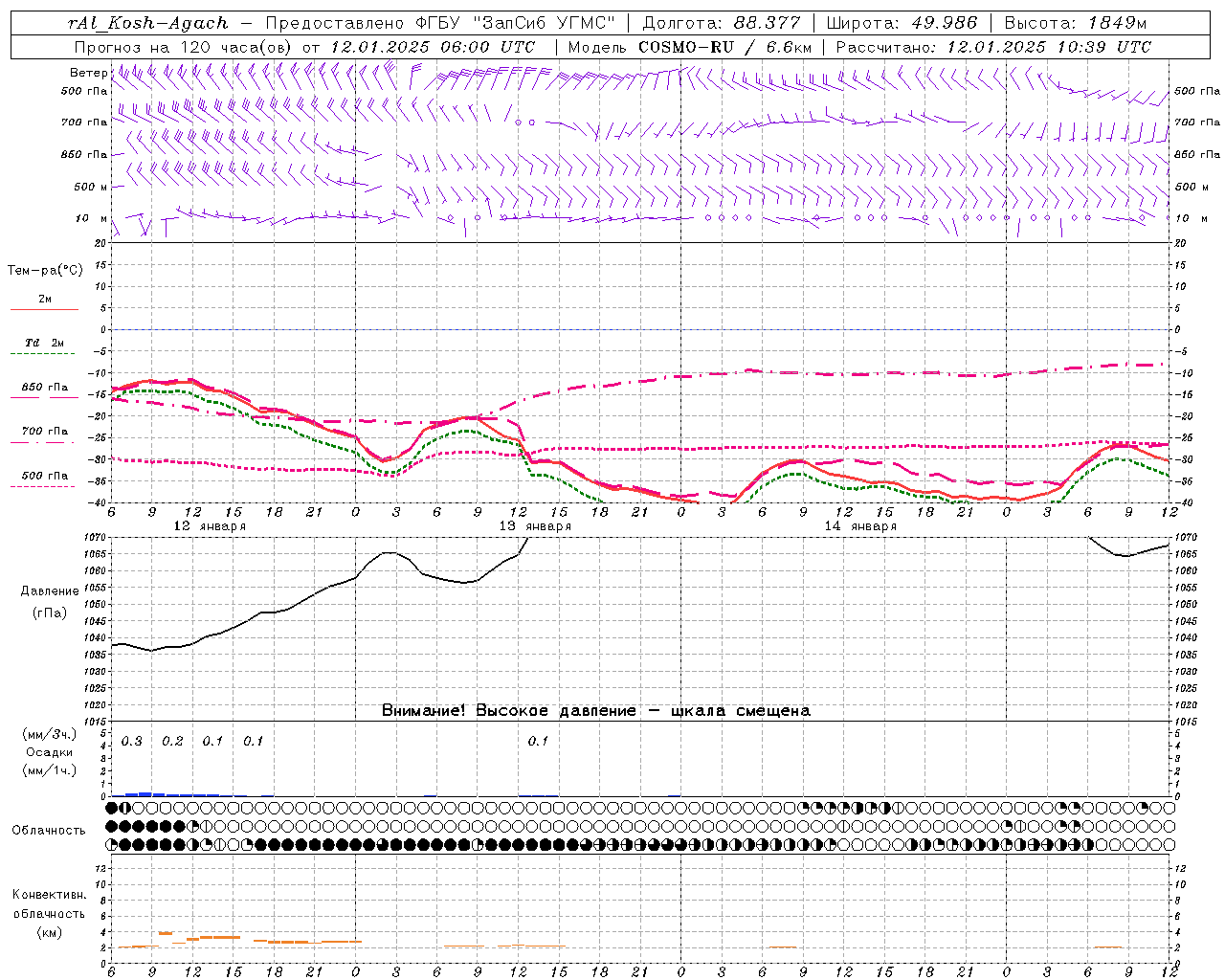Click the 0.3 precipitation amount
This screenshot has width=1225, height=980.
(132, 742)
